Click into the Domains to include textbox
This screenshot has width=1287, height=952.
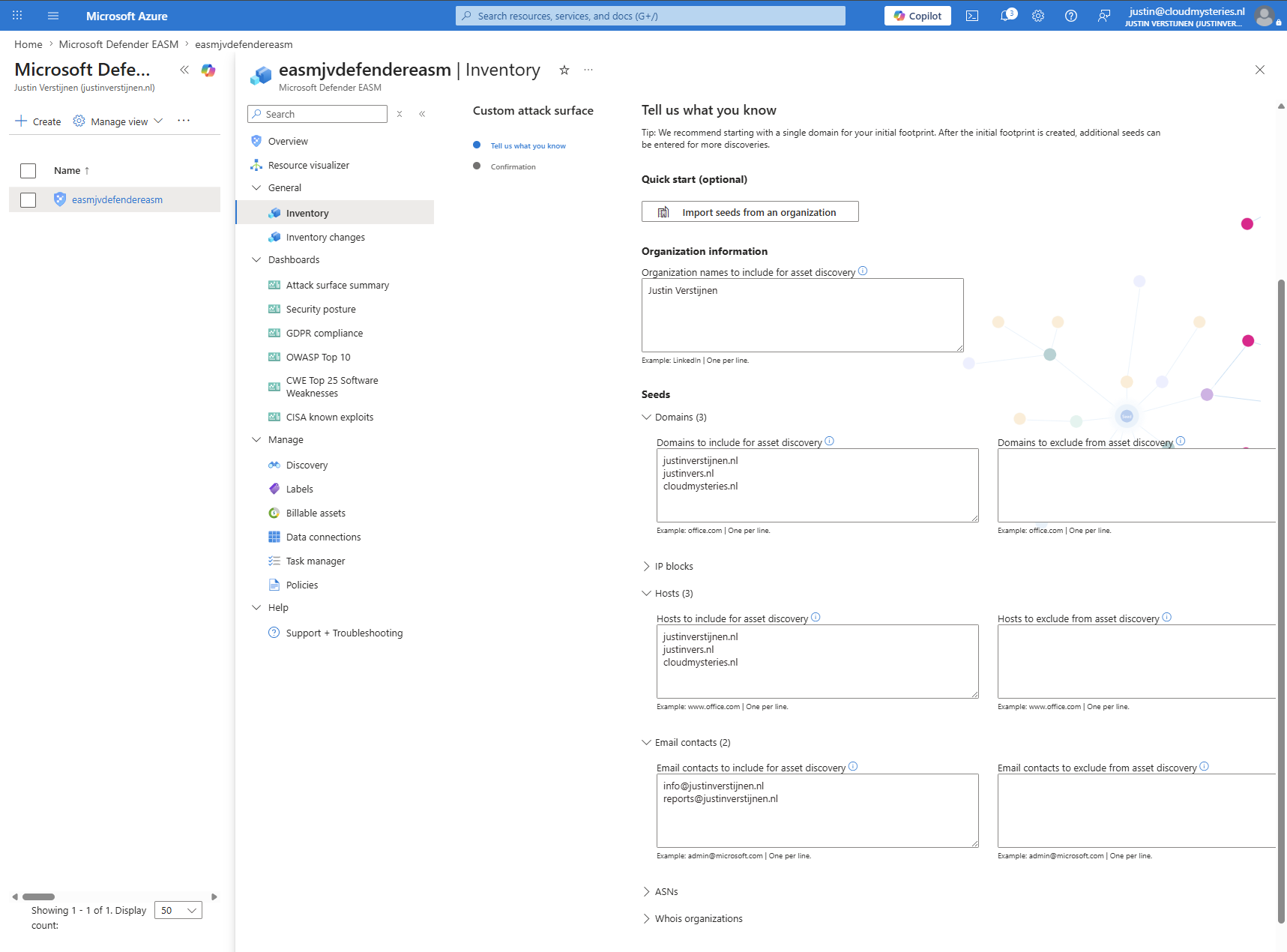tap(818, 485)
